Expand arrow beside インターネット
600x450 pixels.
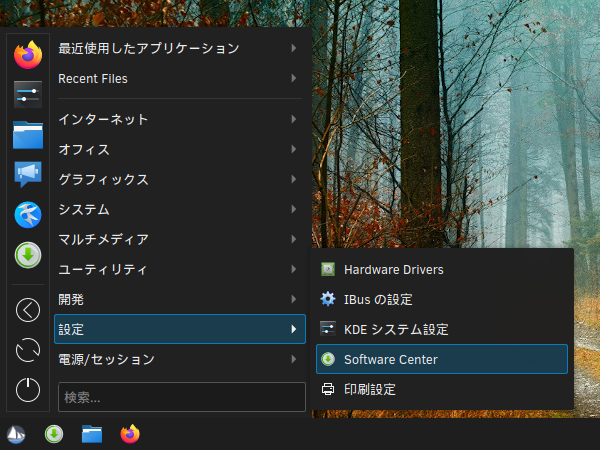coord(293,119)
